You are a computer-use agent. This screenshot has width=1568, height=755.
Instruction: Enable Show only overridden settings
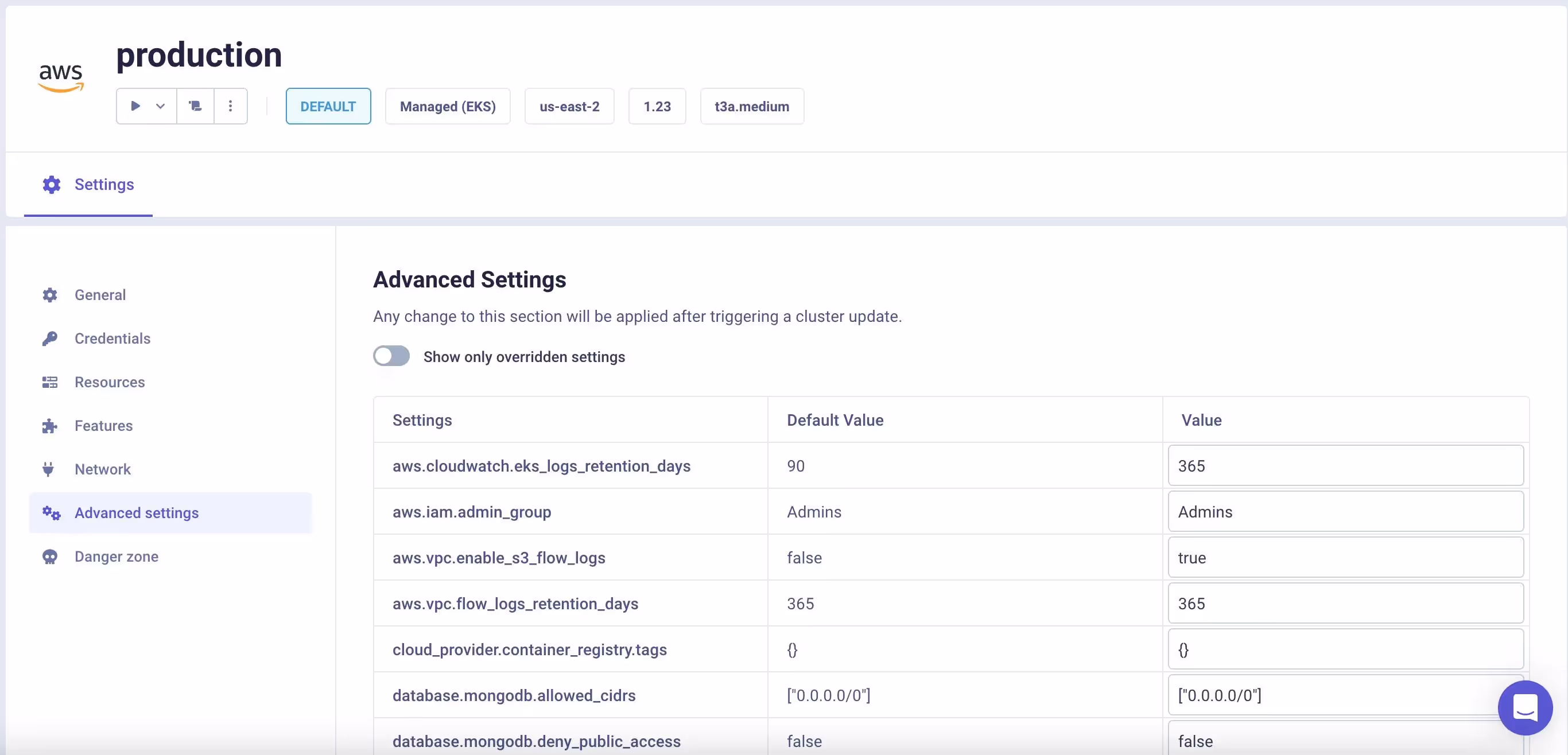(391, 355)
